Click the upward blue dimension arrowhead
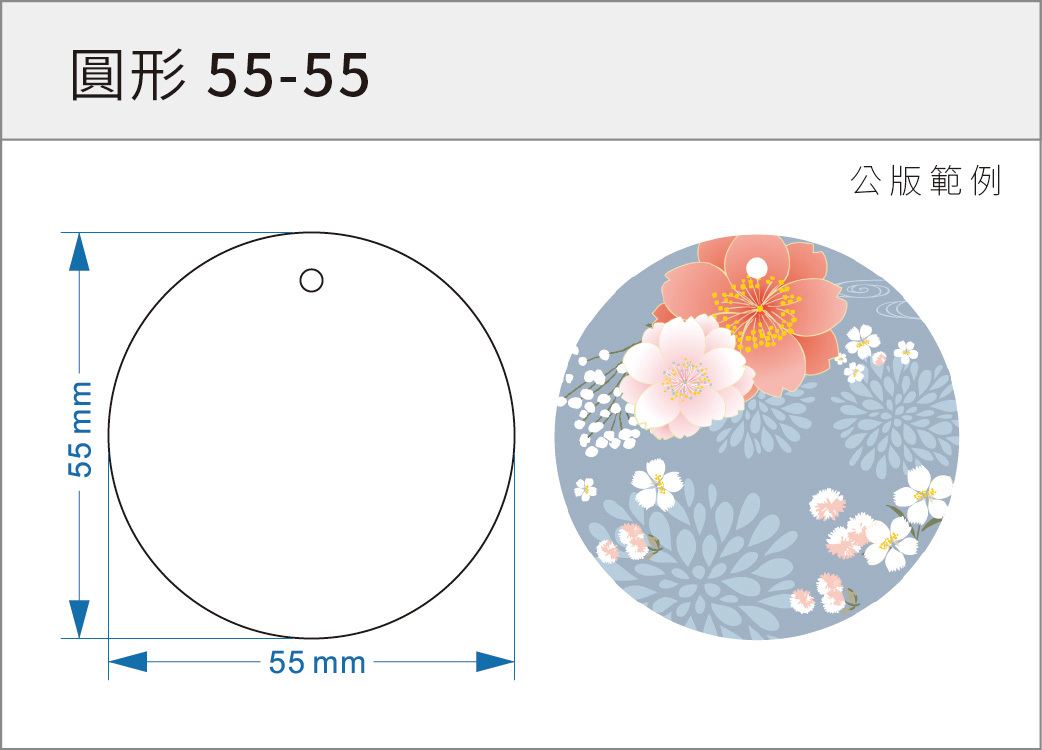 [79, 254]
